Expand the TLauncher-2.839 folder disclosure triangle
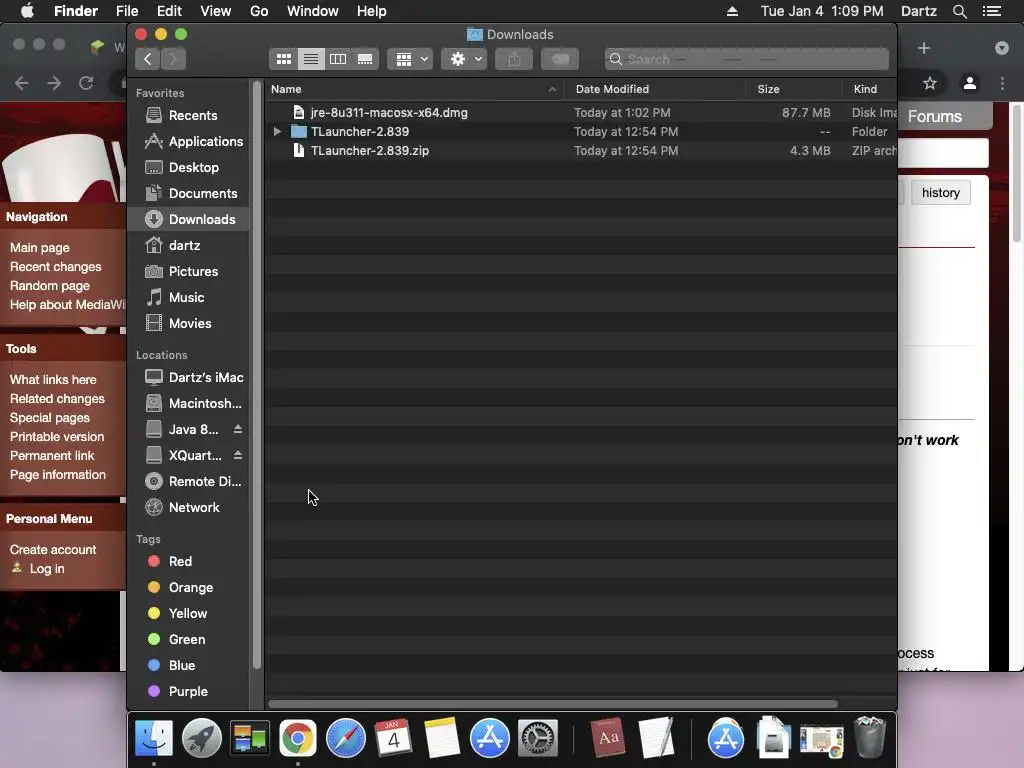1024x768 pixels. click(x=277, y=132)
